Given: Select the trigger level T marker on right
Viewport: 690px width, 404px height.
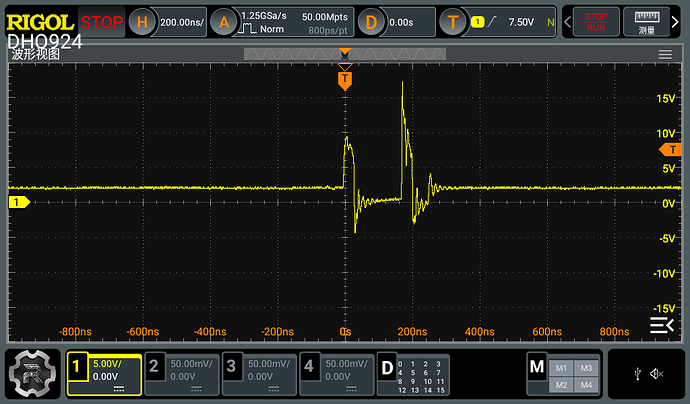Looking at the screenshot, I should 671,150.
